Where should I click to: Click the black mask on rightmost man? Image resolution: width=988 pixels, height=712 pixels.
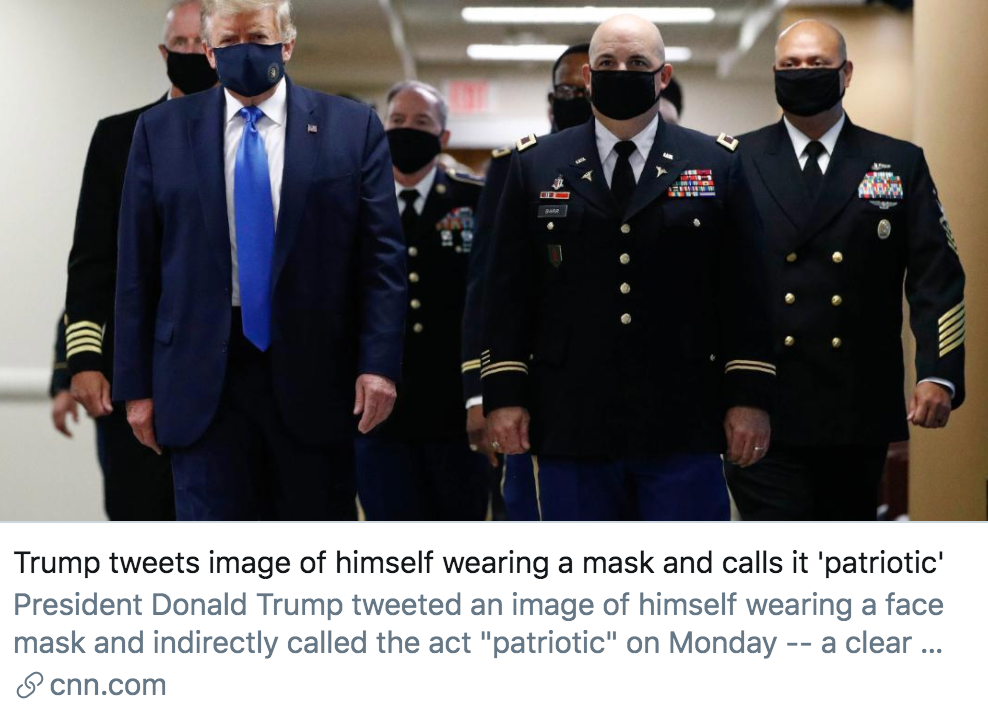(809, 88)
